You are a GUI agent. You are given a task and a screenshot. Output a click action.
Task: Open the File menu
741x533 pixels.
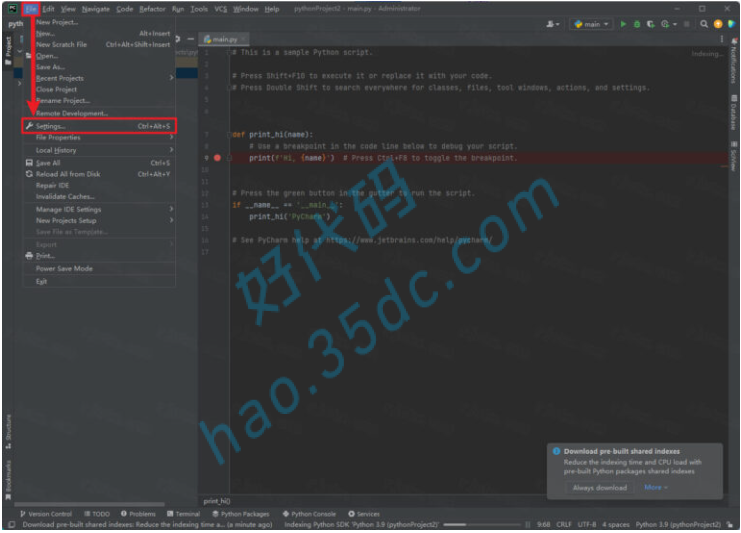tap(31, 9)
